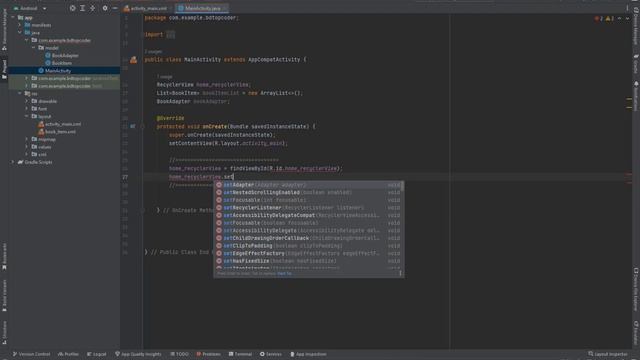Collapse the java folder
Screen dimensions: 640x360
(20, 33)
